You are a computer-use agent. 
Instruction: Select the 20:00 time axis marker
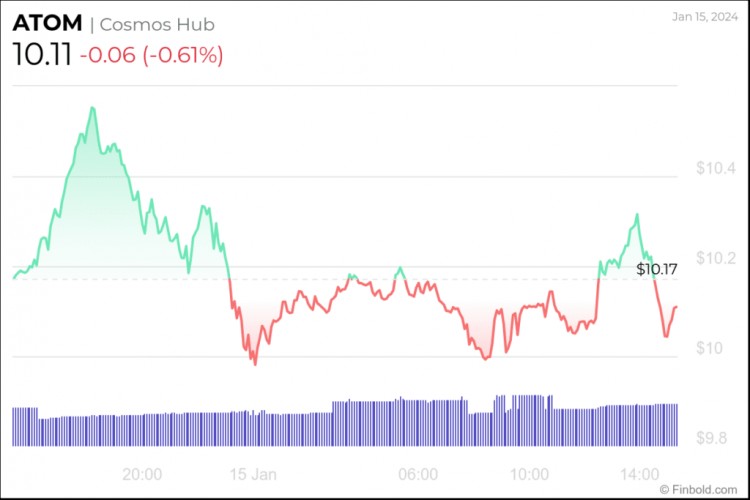point(142,474)
